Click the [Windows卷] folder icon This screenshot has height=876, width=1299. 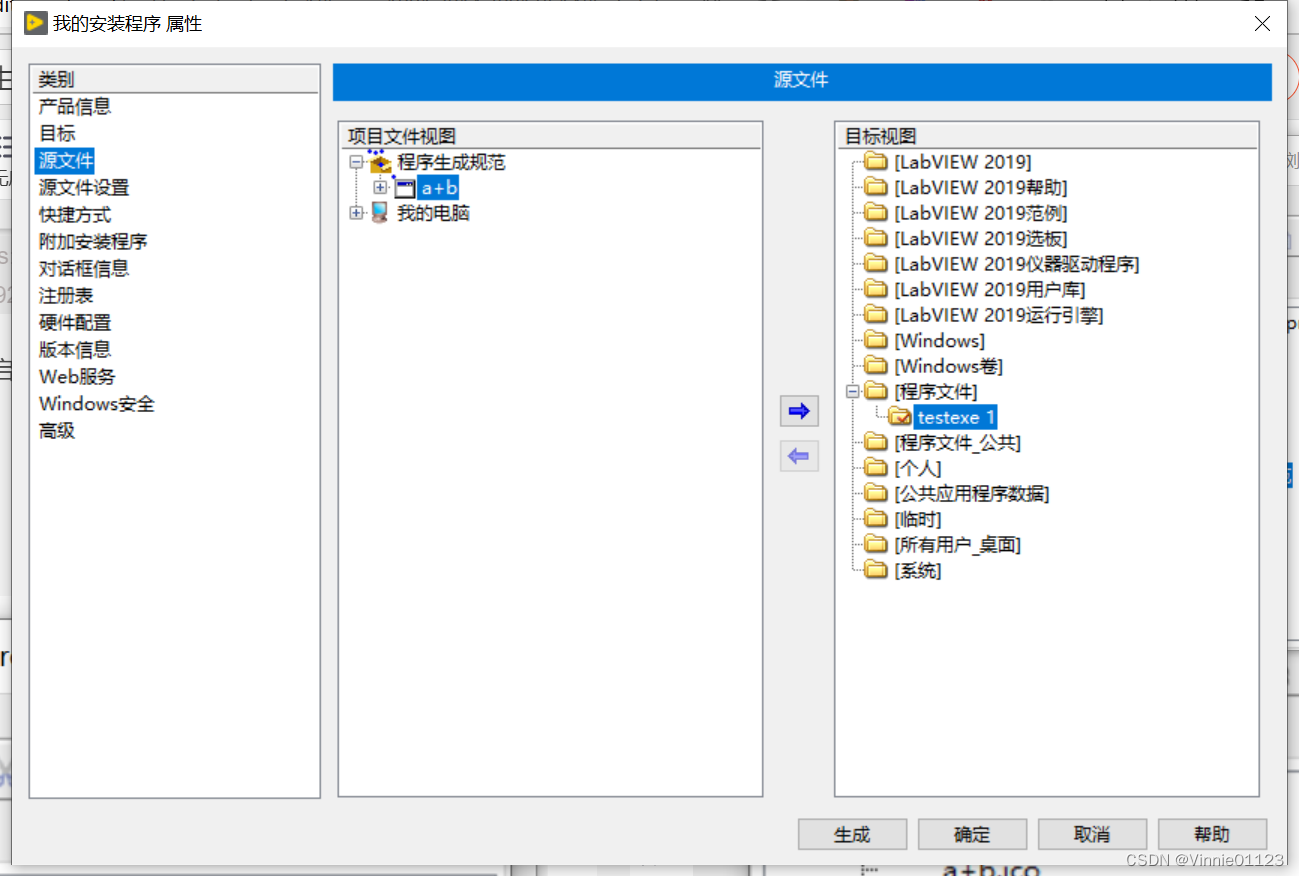point(876,366)
